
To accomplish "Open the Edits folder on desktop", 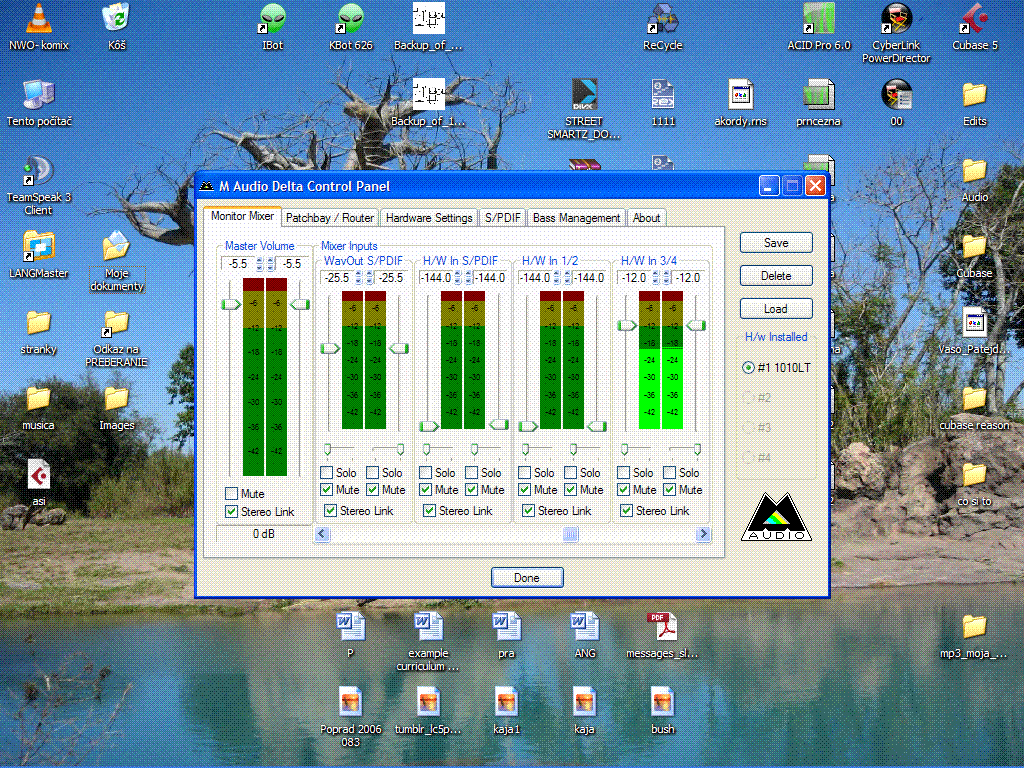I will (974, 103).
